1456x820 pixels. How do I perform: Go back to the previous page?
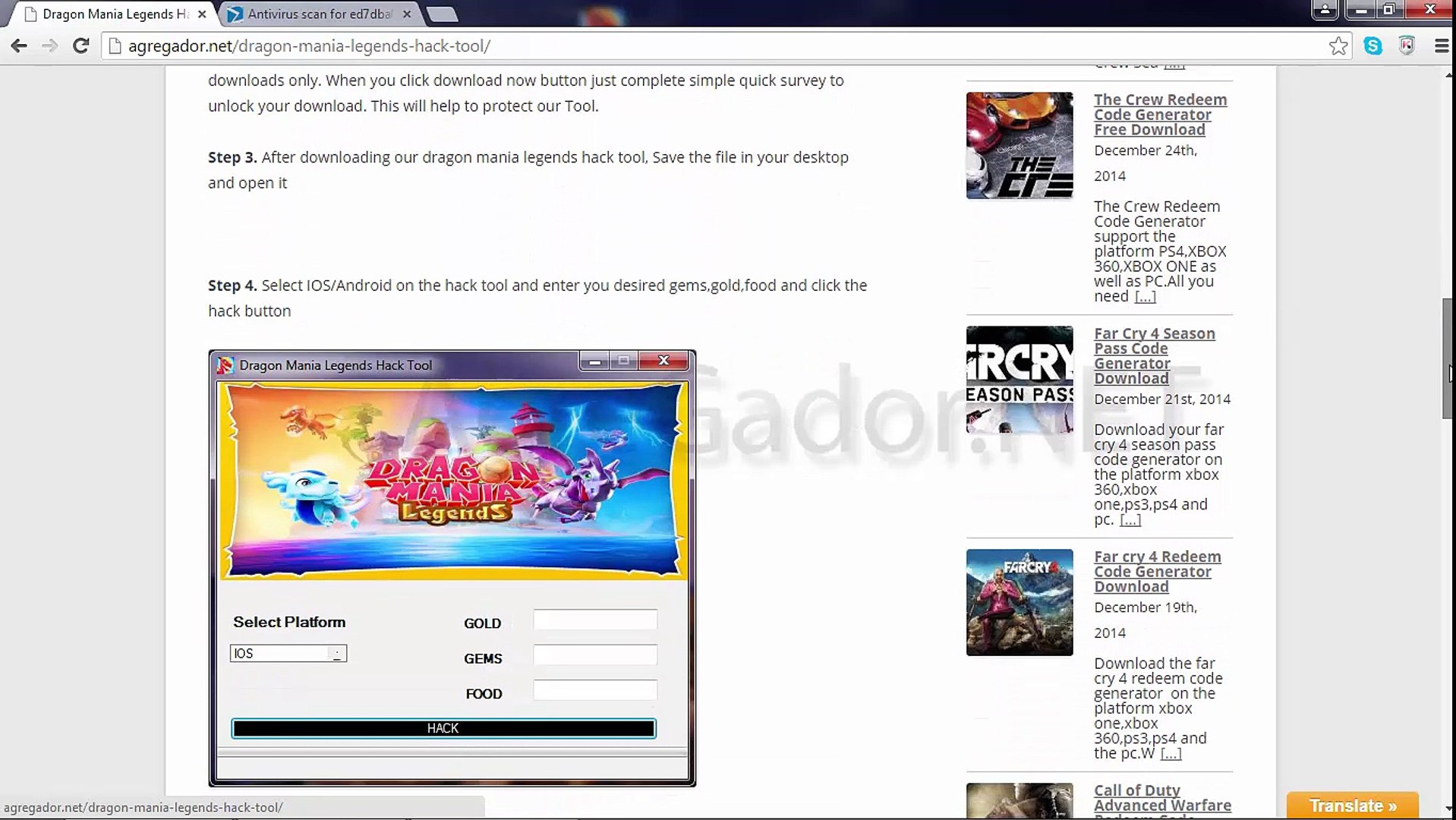click(19, 46)
